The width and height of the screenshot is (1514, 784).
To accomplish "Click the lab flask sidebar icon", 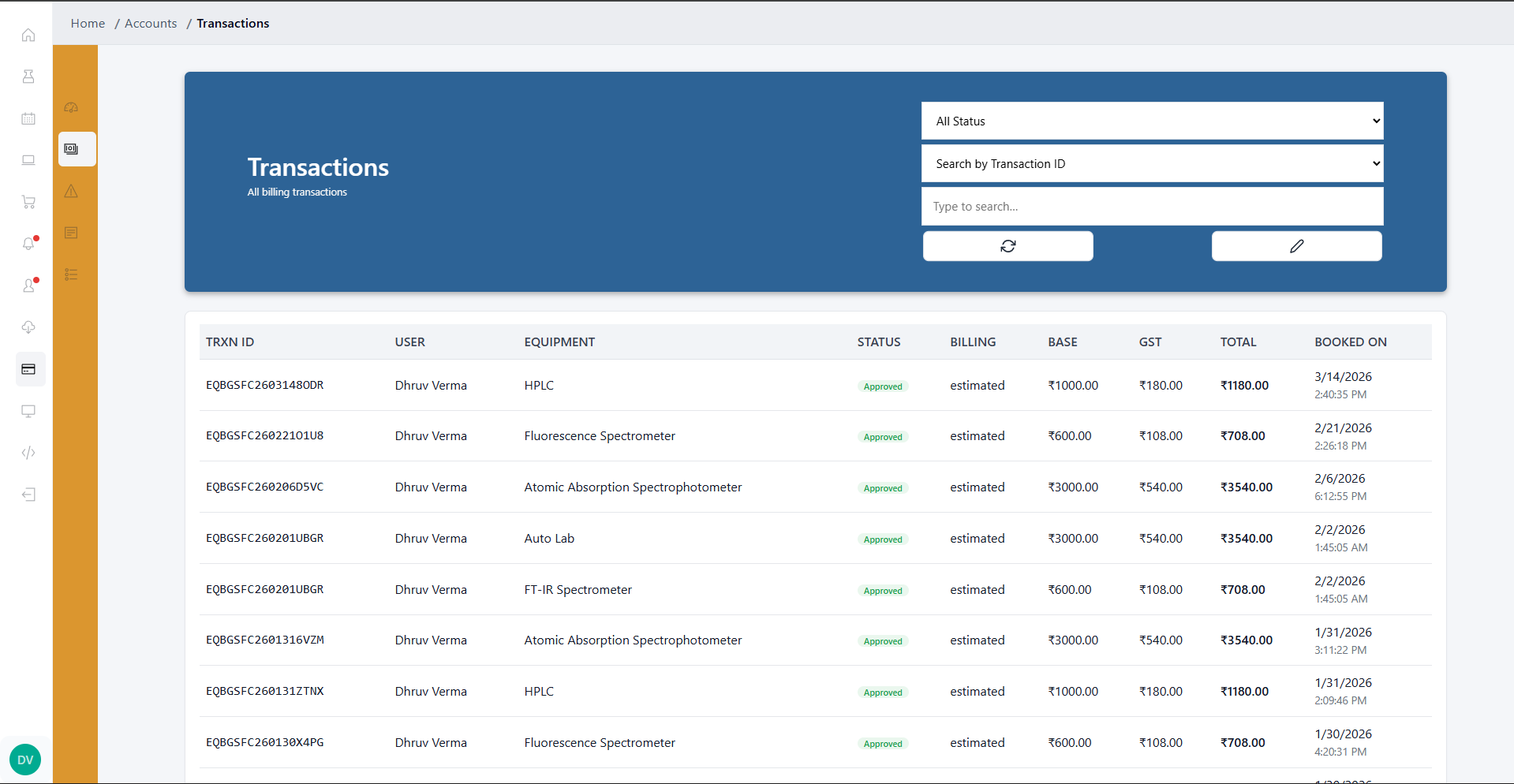I will [x=28, y=77].
